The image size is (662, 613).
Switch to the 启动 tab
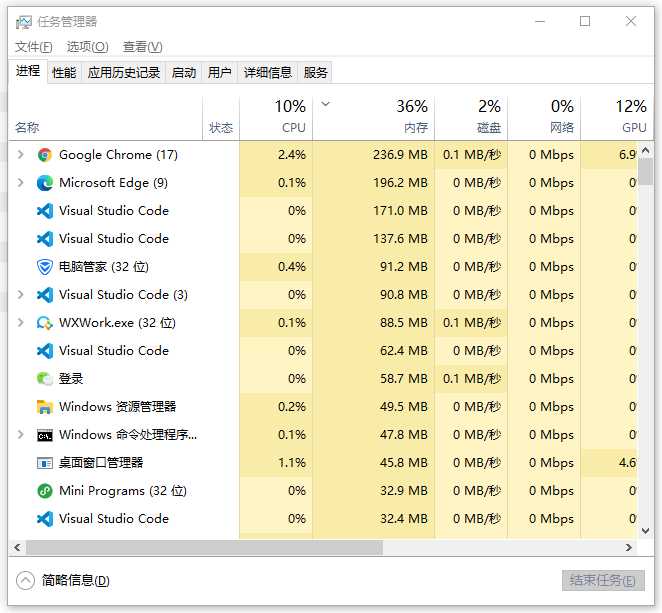click(184, 73)
